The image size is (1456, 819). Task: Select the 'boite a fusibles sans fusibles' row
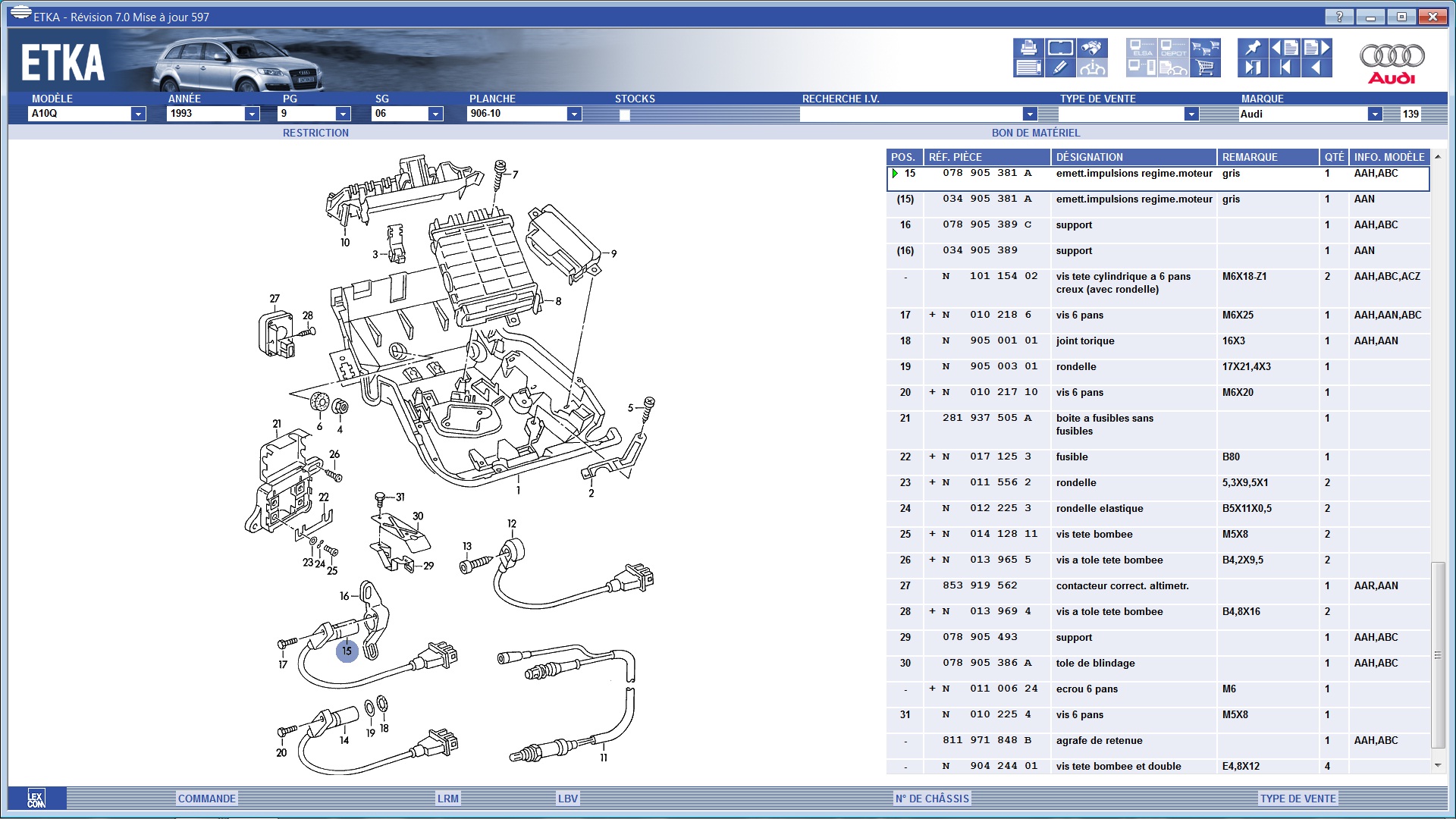(x=1158, y=425)
